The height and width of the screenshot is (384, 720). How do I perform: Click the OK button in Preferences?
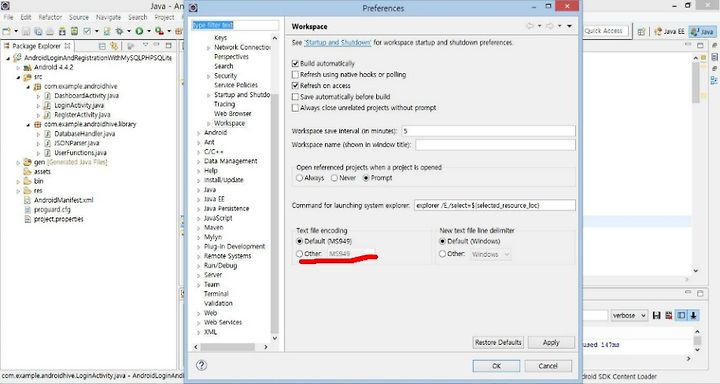pyautogui.click(x=496, y=366)
